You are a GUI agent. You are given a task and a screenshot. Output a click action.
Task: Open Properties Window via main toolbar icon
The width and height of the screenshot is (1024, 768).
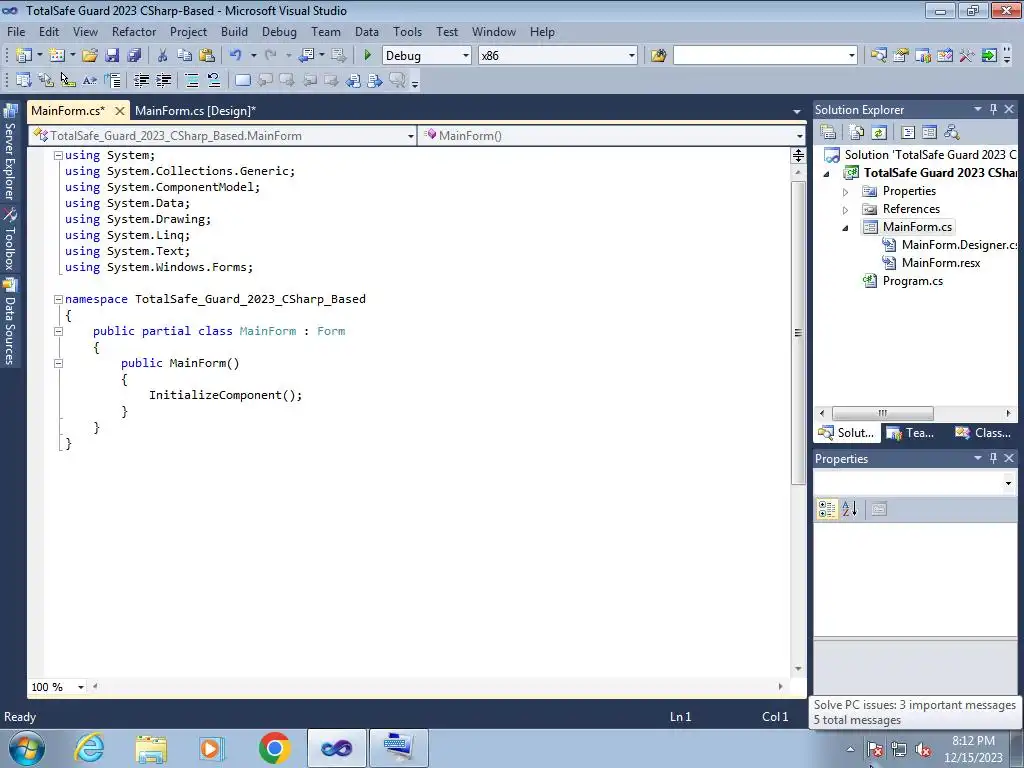coord(901,56)
